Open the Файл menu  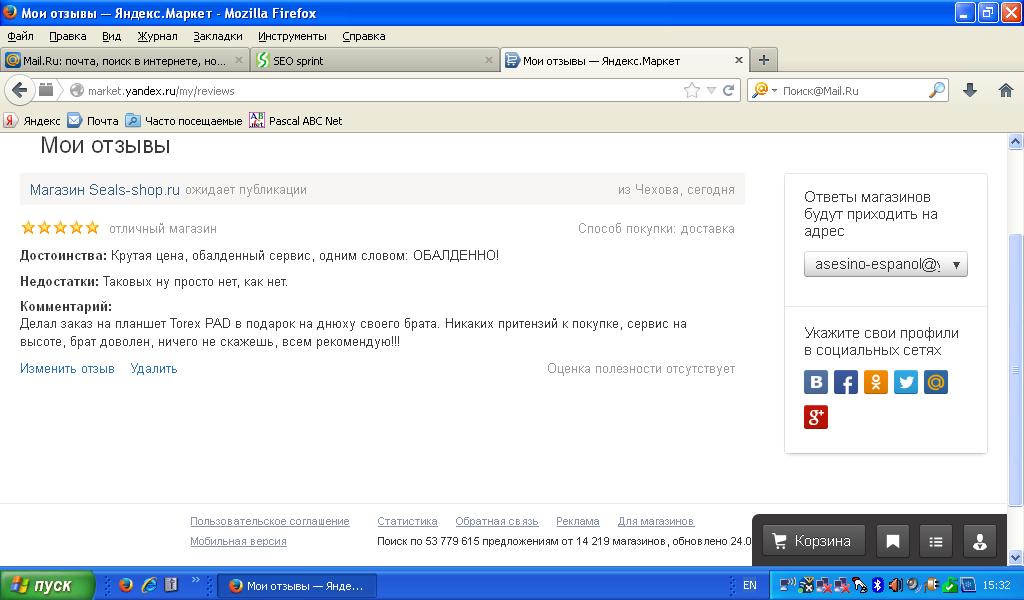coord(20,36)
